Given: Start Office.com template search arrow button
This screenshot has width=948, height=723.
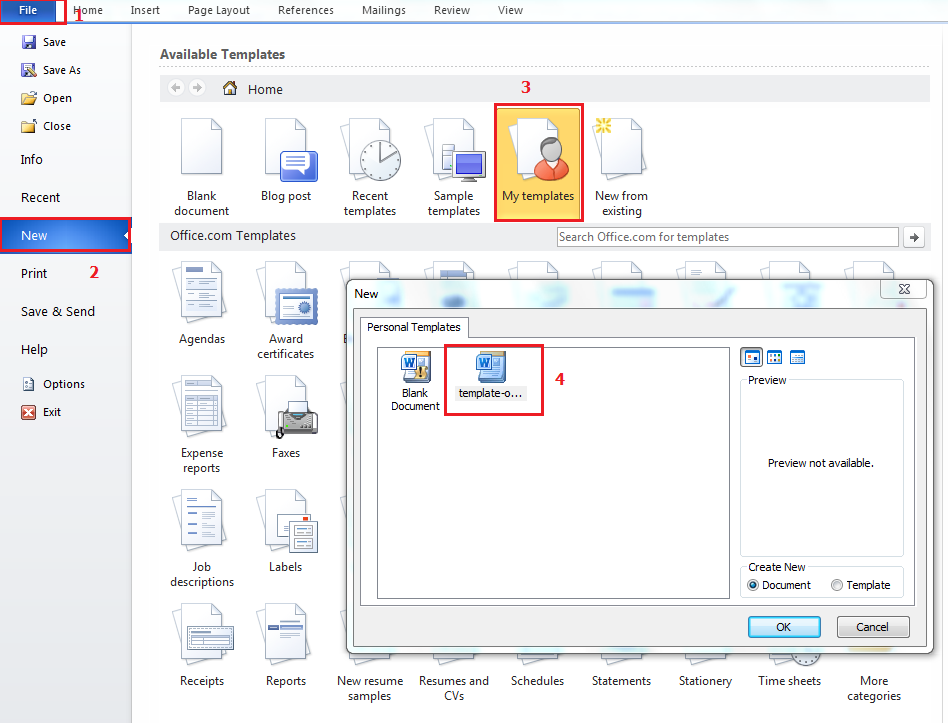Looking at the screenshot, I should click(914, 237).
